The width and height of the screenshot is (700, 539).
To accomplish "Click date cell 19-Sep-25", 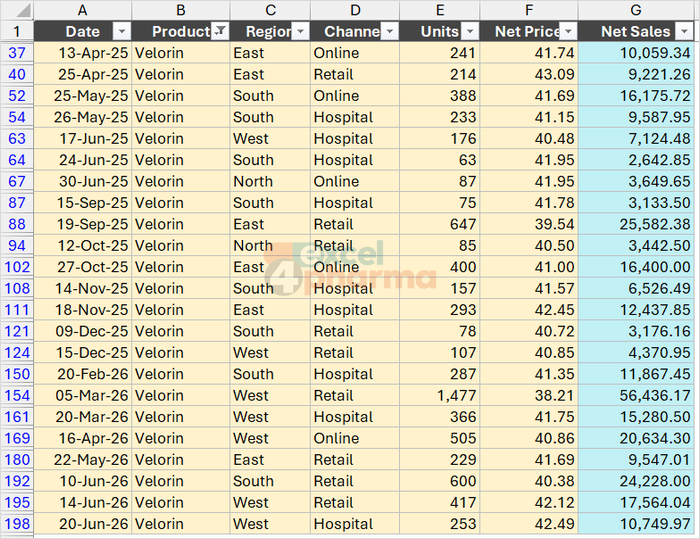I will 83,224.
